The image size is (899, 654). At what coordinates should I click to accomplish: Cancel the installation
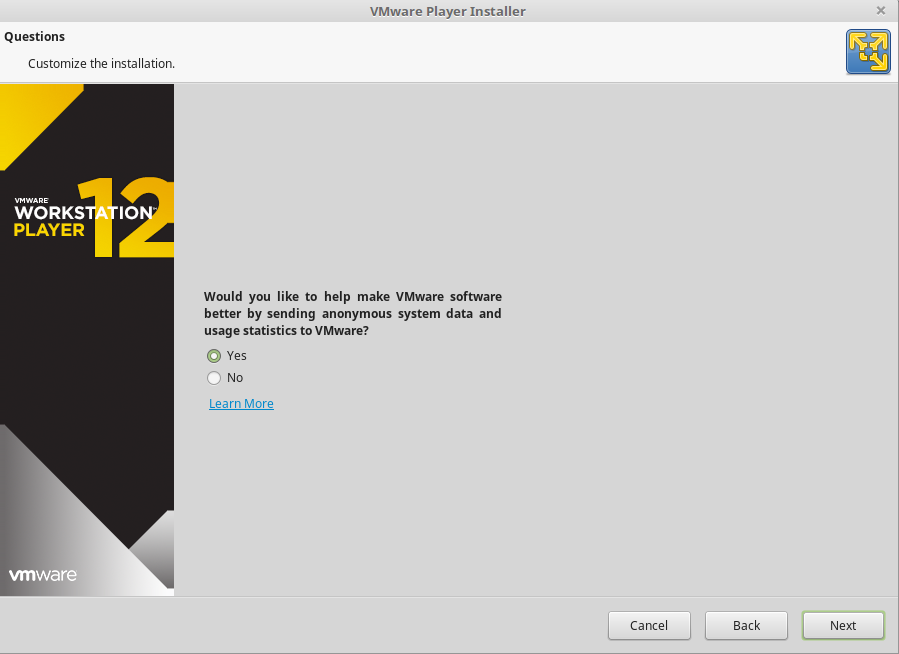(649, 625)
